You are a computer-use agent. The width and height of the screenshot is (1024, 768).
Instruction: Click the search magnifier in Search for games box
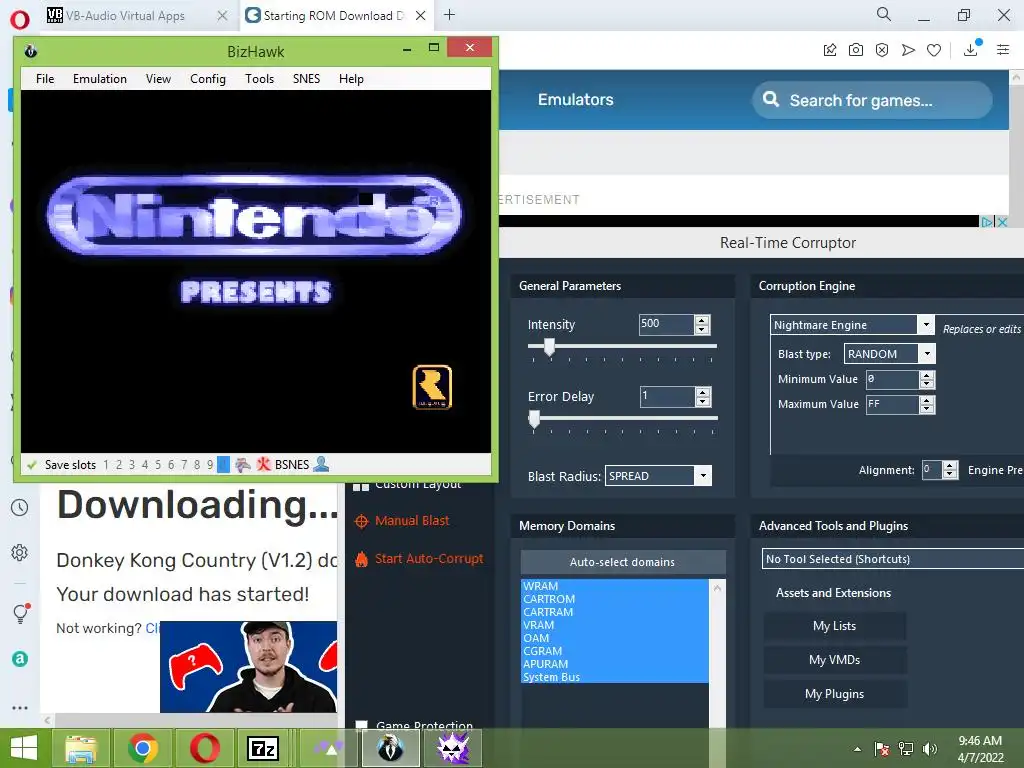(x=771, y=99)
